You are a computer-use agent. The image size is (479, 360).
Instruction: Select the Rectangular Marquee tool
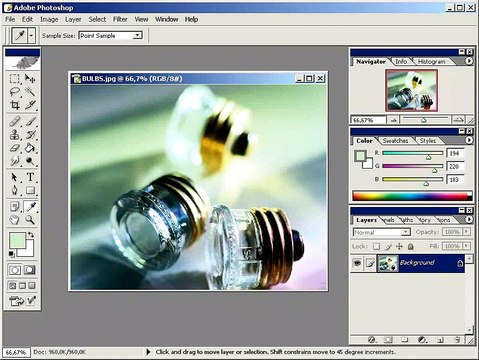pos(14,79)
